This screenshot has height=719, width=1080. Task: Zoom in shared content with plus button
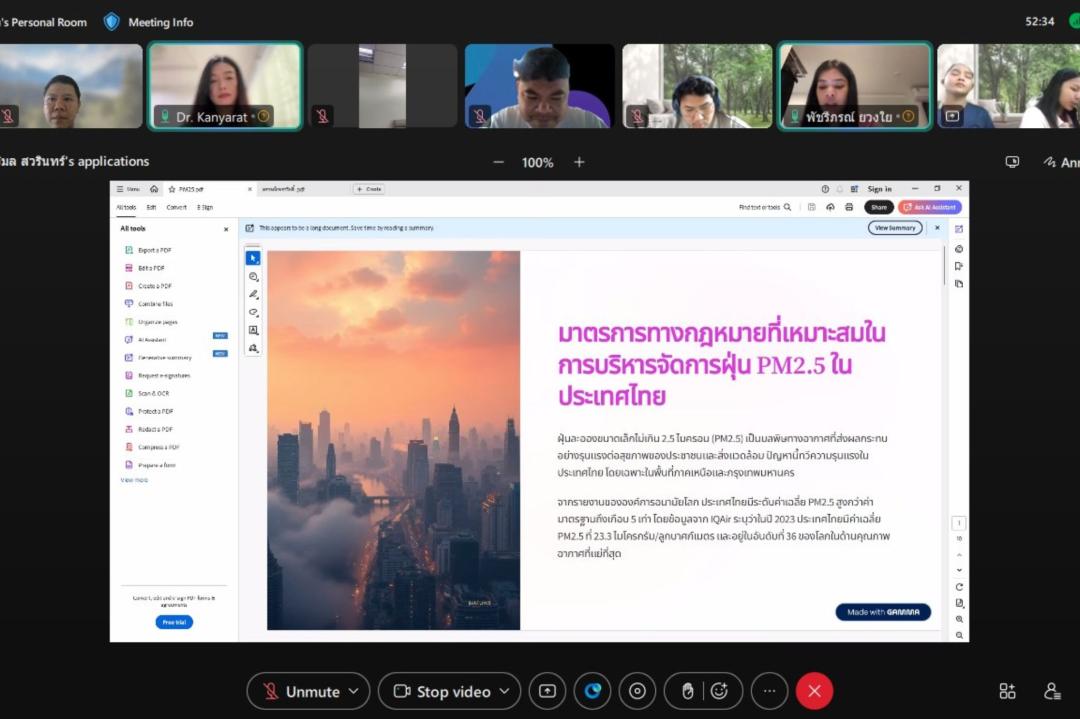click(579, 162)
